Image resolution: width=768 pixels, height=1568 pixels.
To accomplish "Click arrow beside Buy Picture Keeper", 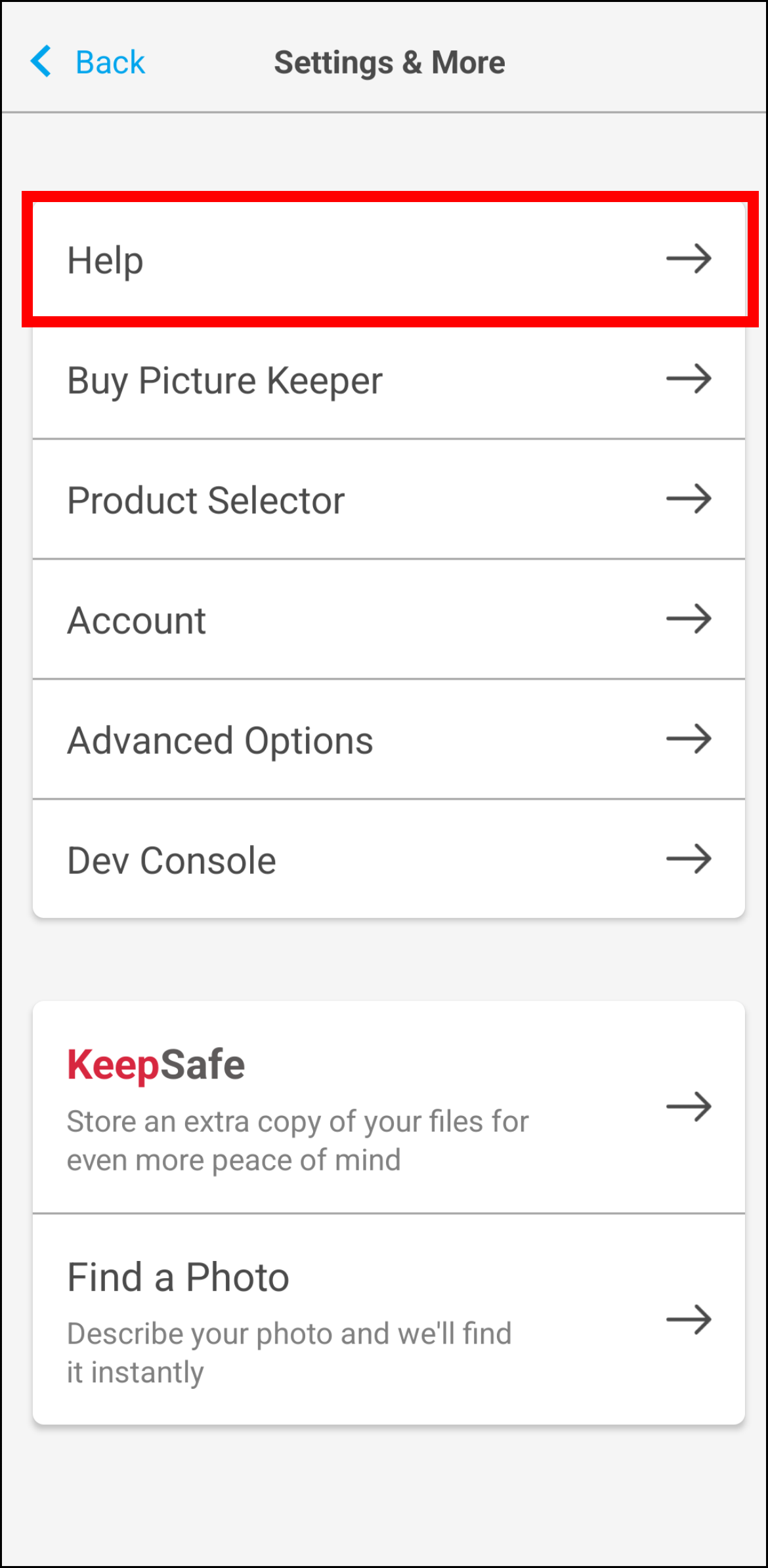I will (689, 379).
